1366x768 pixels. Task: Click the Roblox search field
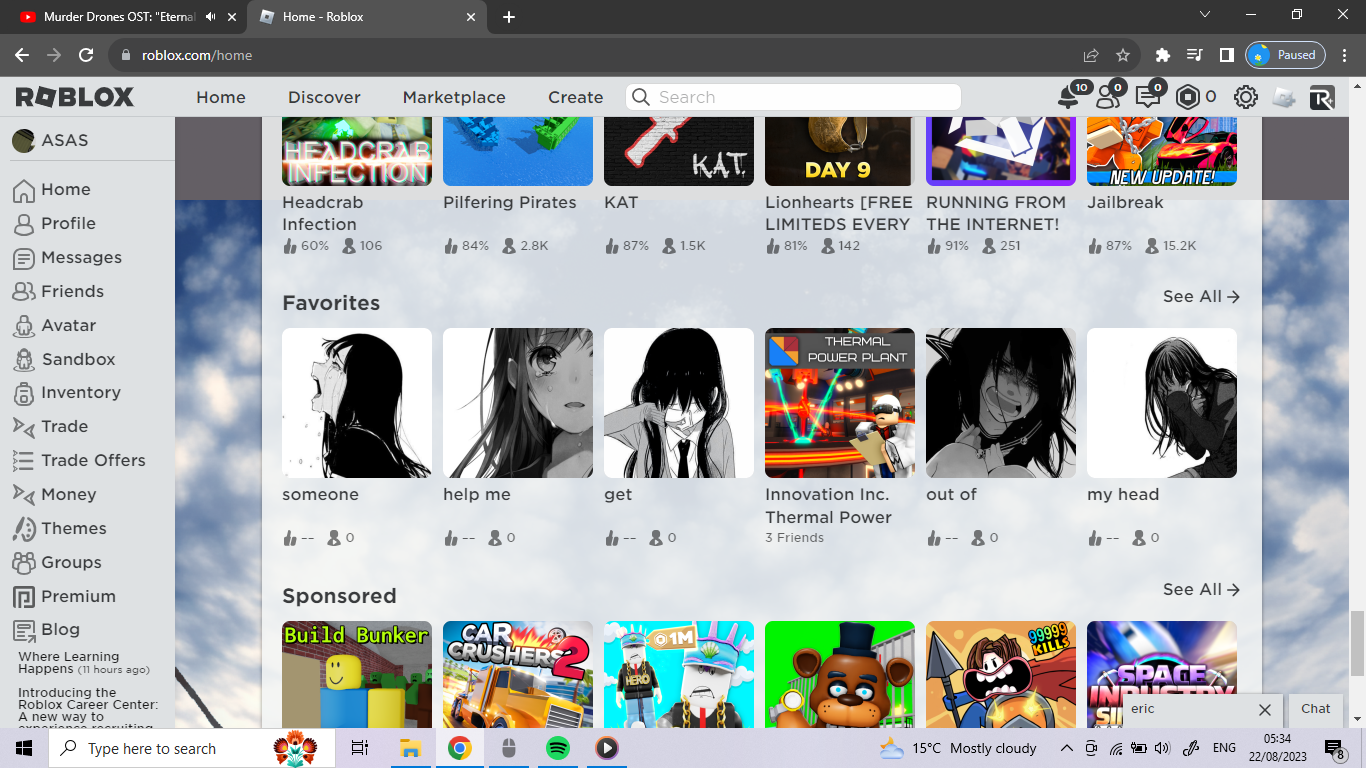(793, 97)
